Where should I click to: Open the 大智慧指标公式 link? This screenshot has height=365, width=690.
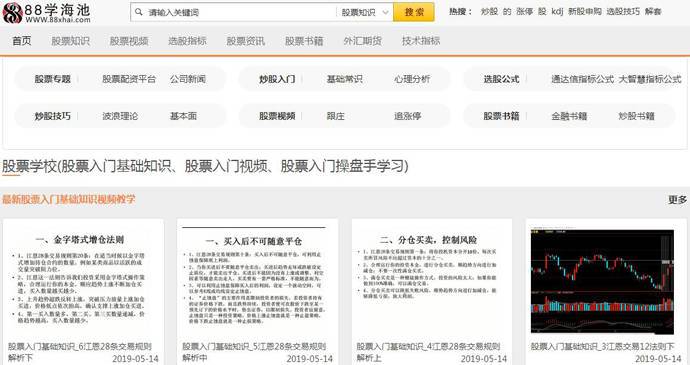(650, 79)
